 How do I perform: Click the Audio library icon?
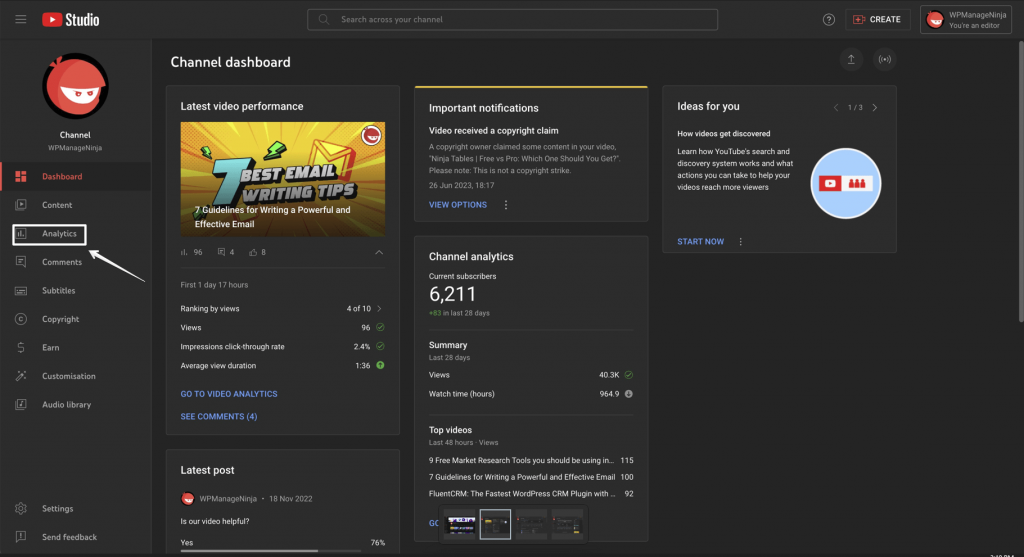pyautogui.click(x=21, y=405)
